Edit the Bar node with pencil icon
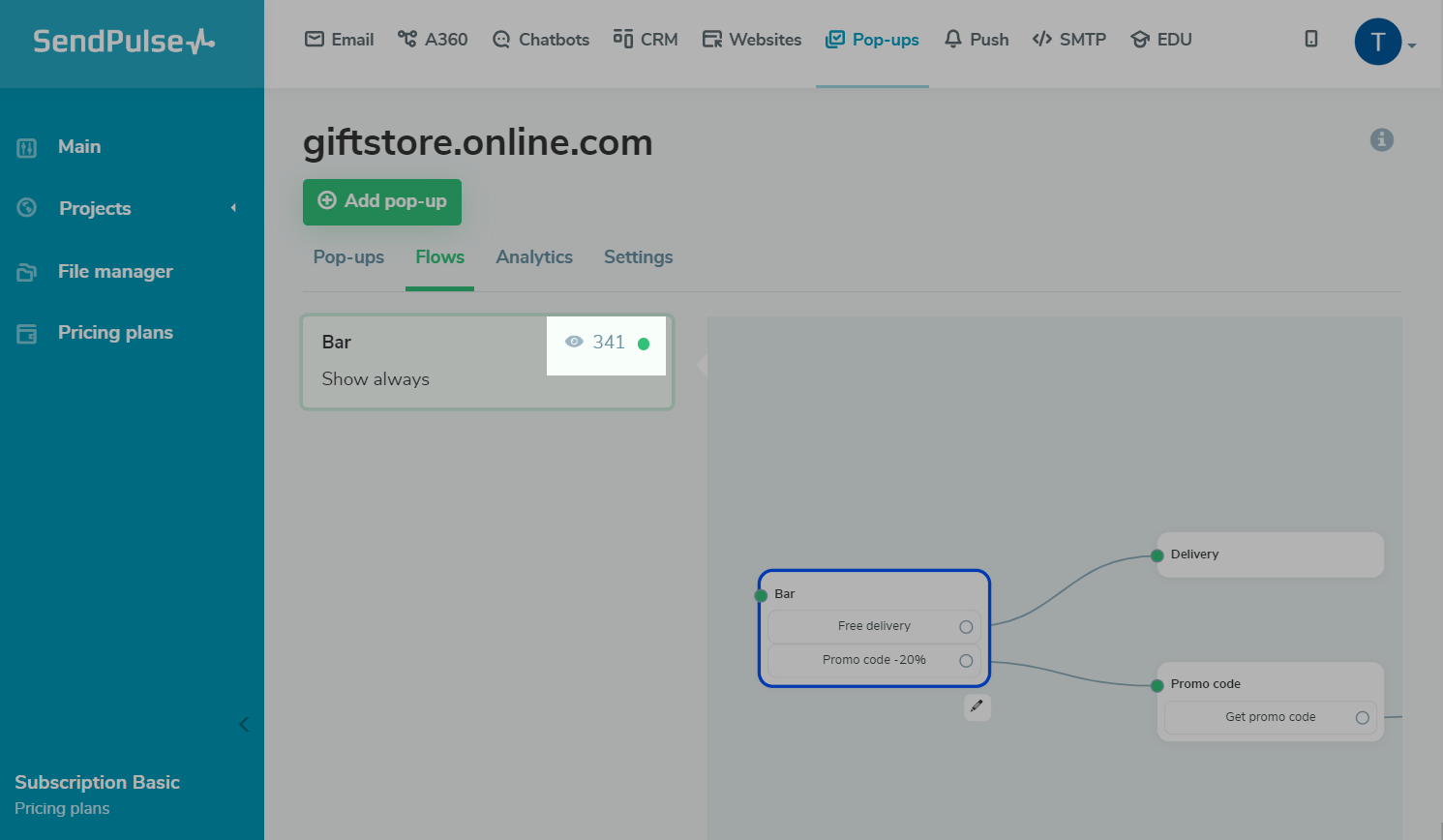 (x=977, y=706)
